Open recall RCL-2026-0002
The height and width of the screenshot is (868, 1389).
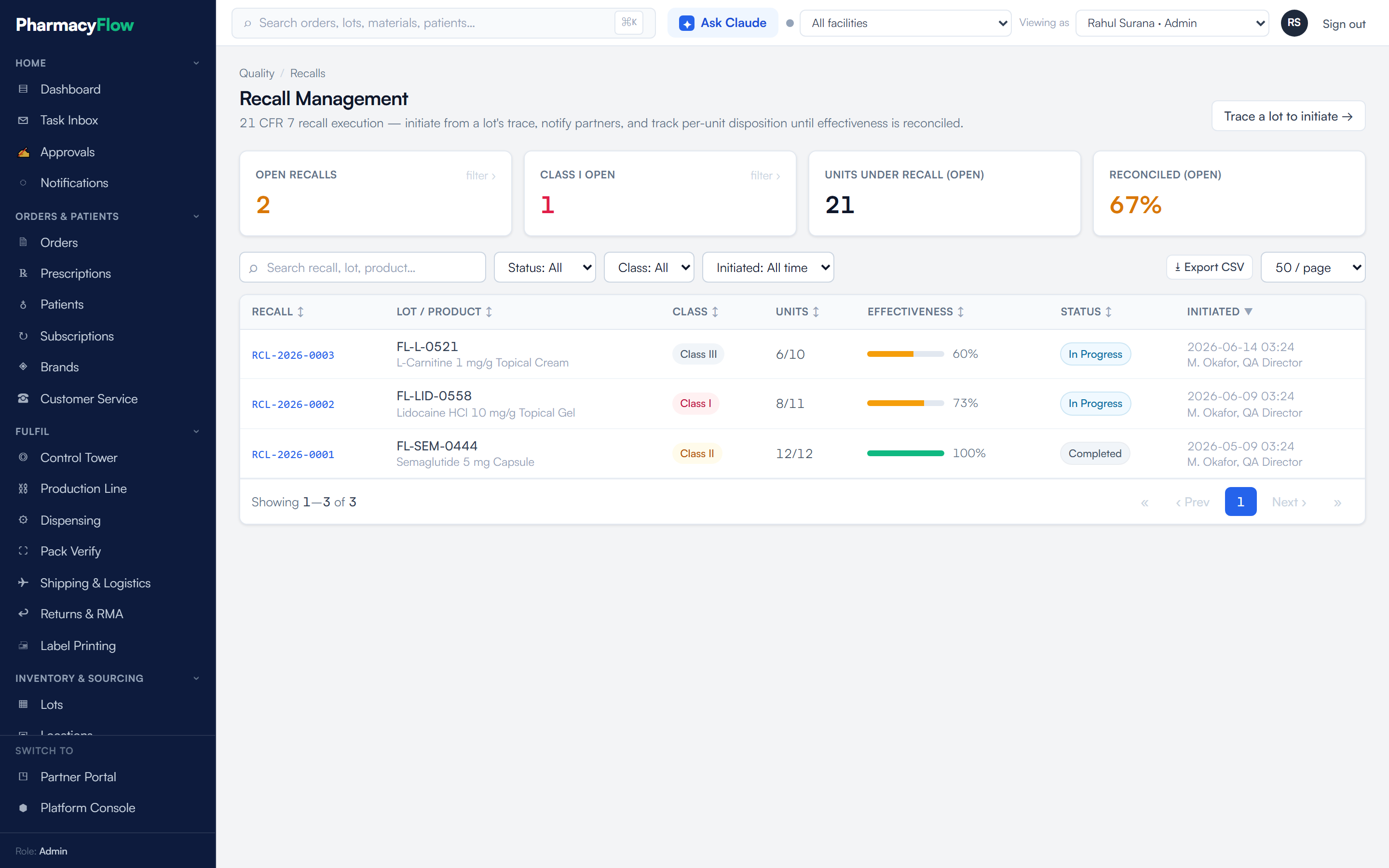pyautogui.click(x=293, y=404)
